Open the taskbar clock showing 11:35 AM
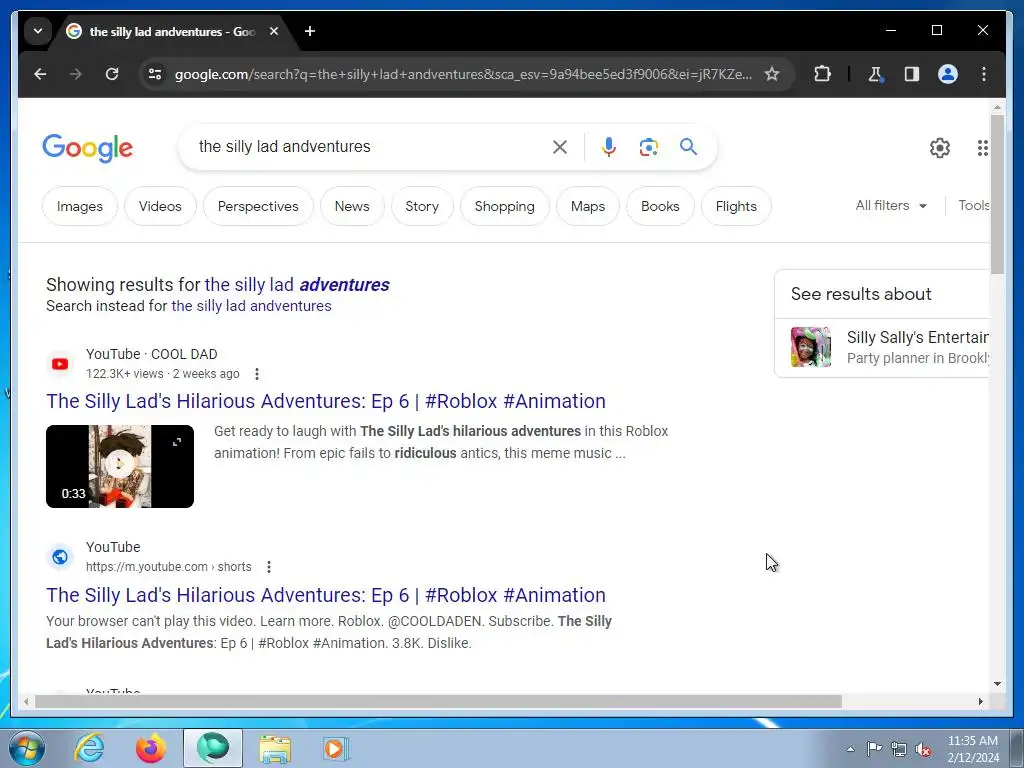 pyautogui.click(x=972, y=749)
